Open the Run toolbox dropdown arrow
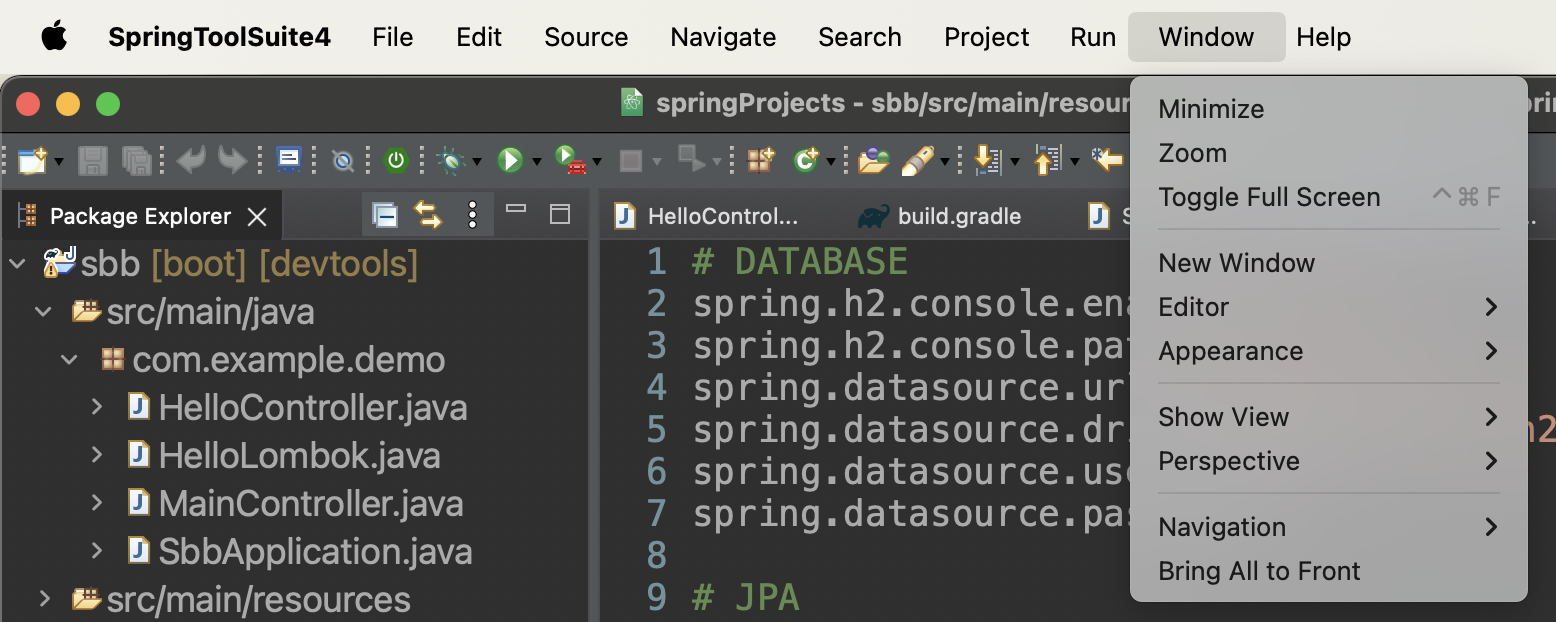The image size is (1556, 622). click(x=597, y=161)
